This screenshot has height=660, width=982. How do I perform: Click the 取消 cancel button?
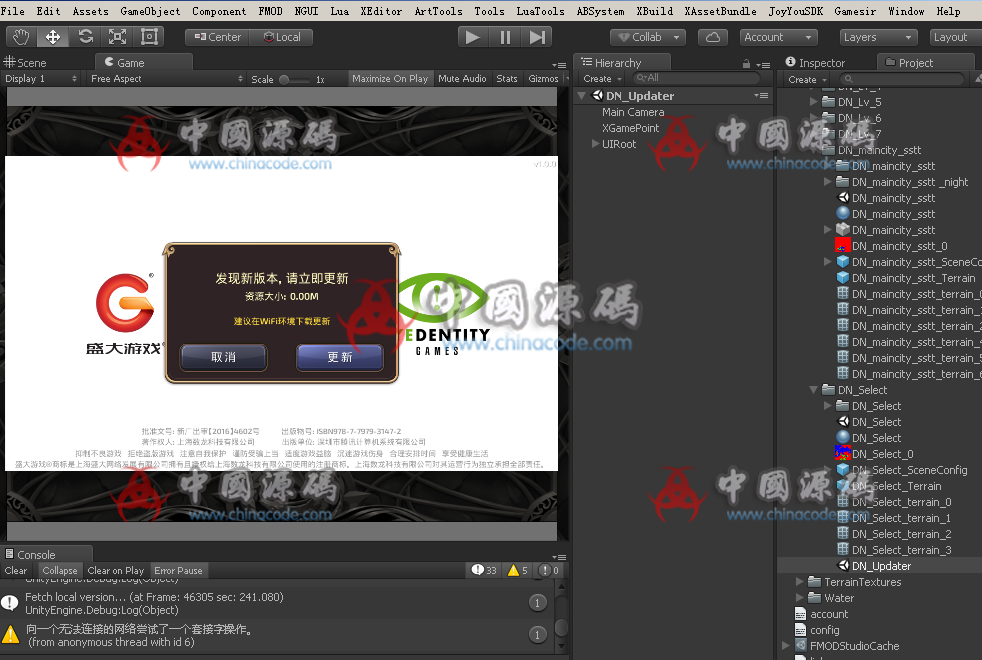pos(223,357)
